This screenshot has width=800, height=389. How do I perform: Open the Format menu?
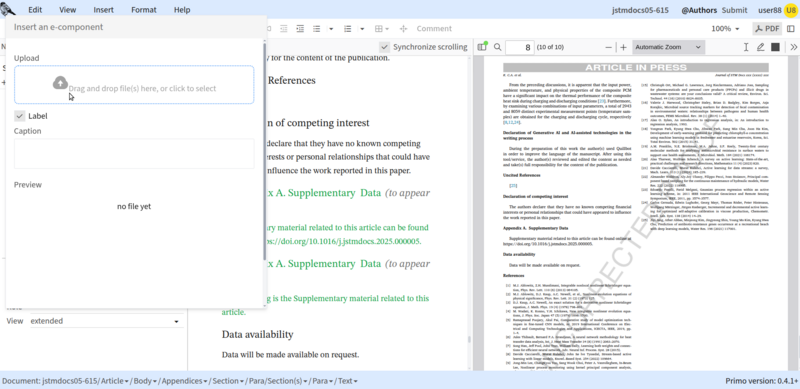click(144, 10)
